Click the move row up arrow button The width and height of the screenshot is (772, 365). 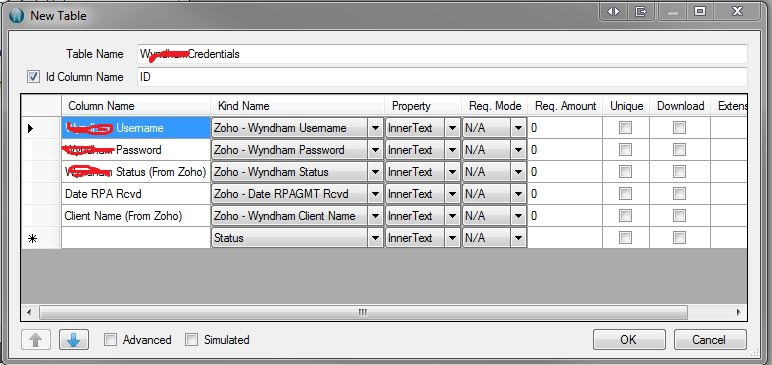click(x=36, y=339)
